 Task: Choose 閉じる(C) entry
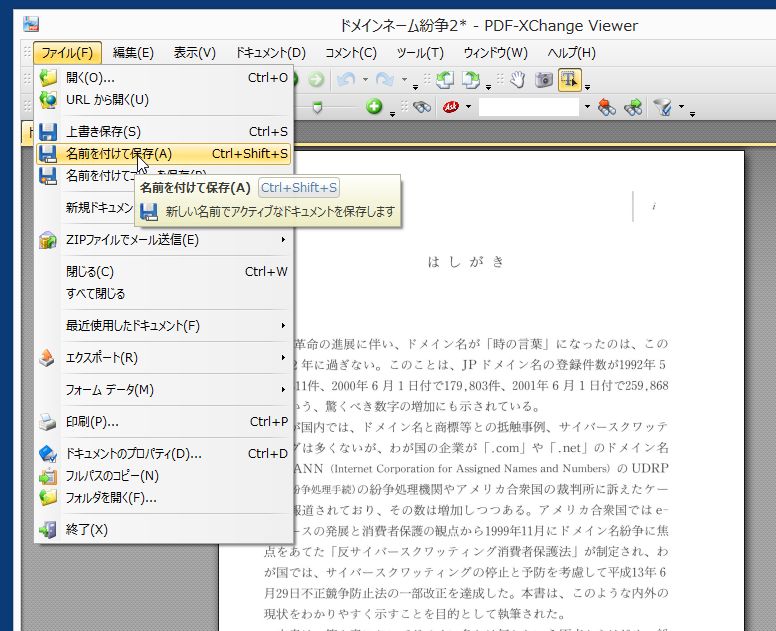(x=163, y=272)
